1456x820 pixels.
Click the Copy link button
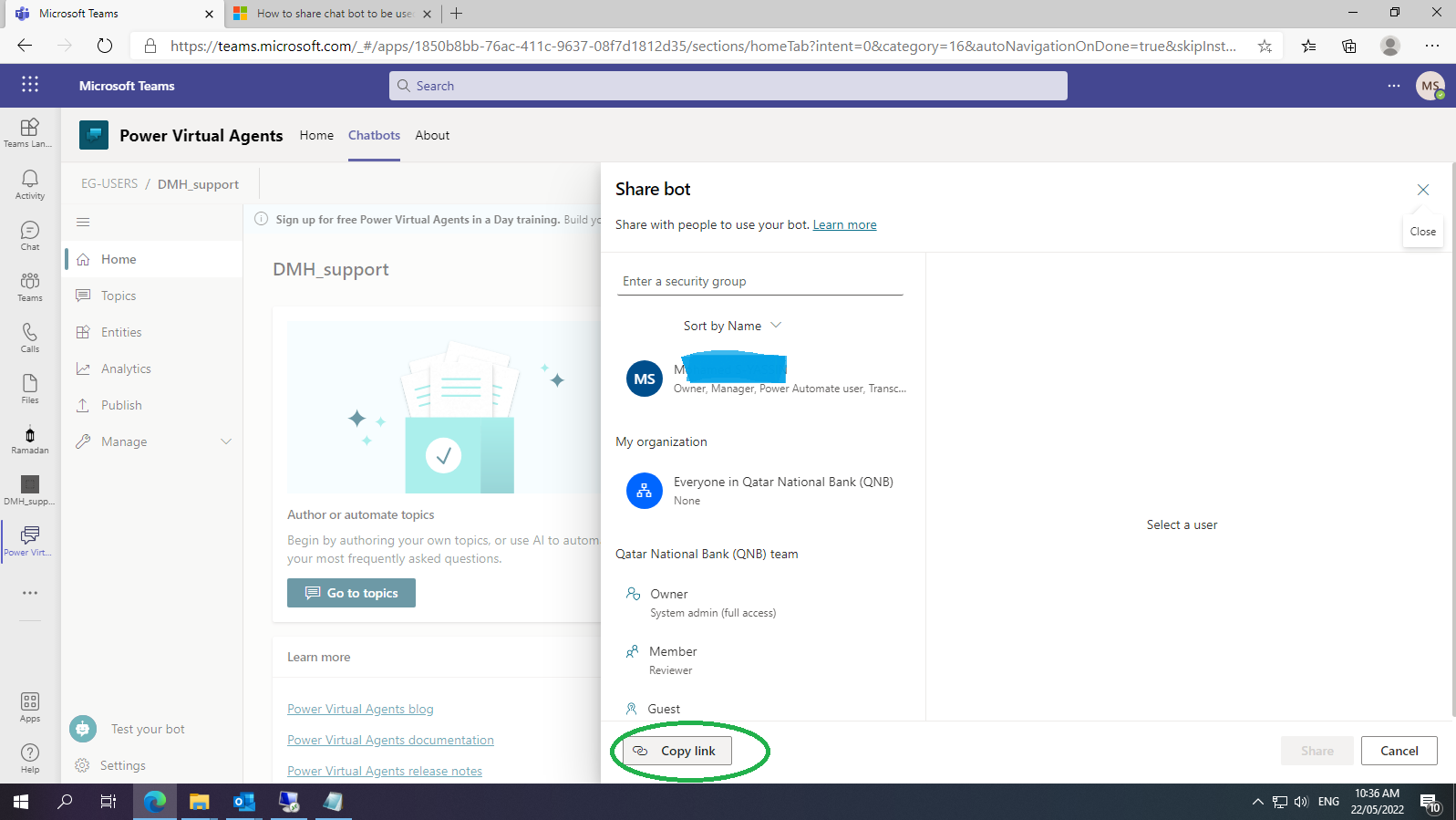pyautogui.click(x=677, y=751)
